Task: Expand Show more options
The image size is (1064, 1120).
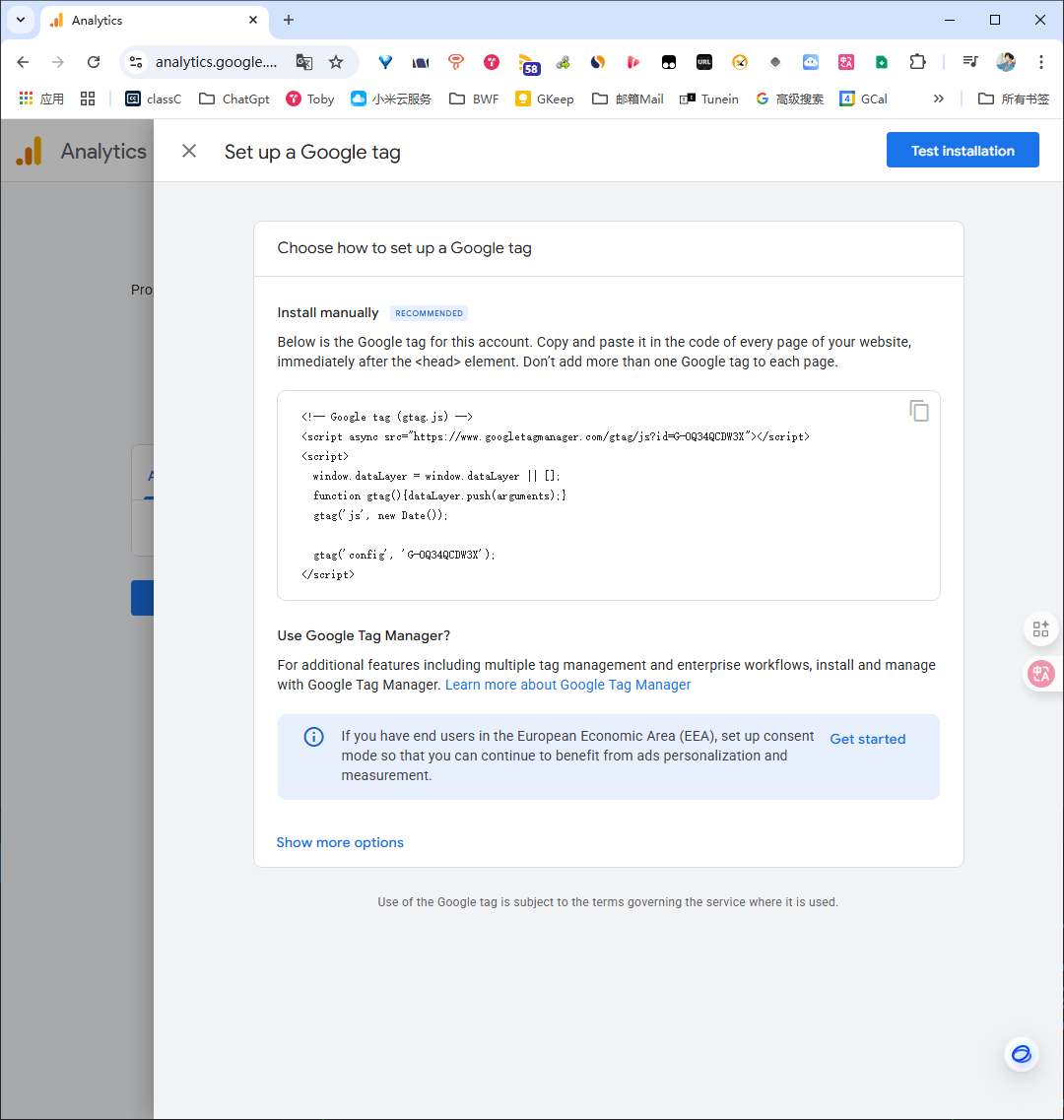Action: pos(340,843)
